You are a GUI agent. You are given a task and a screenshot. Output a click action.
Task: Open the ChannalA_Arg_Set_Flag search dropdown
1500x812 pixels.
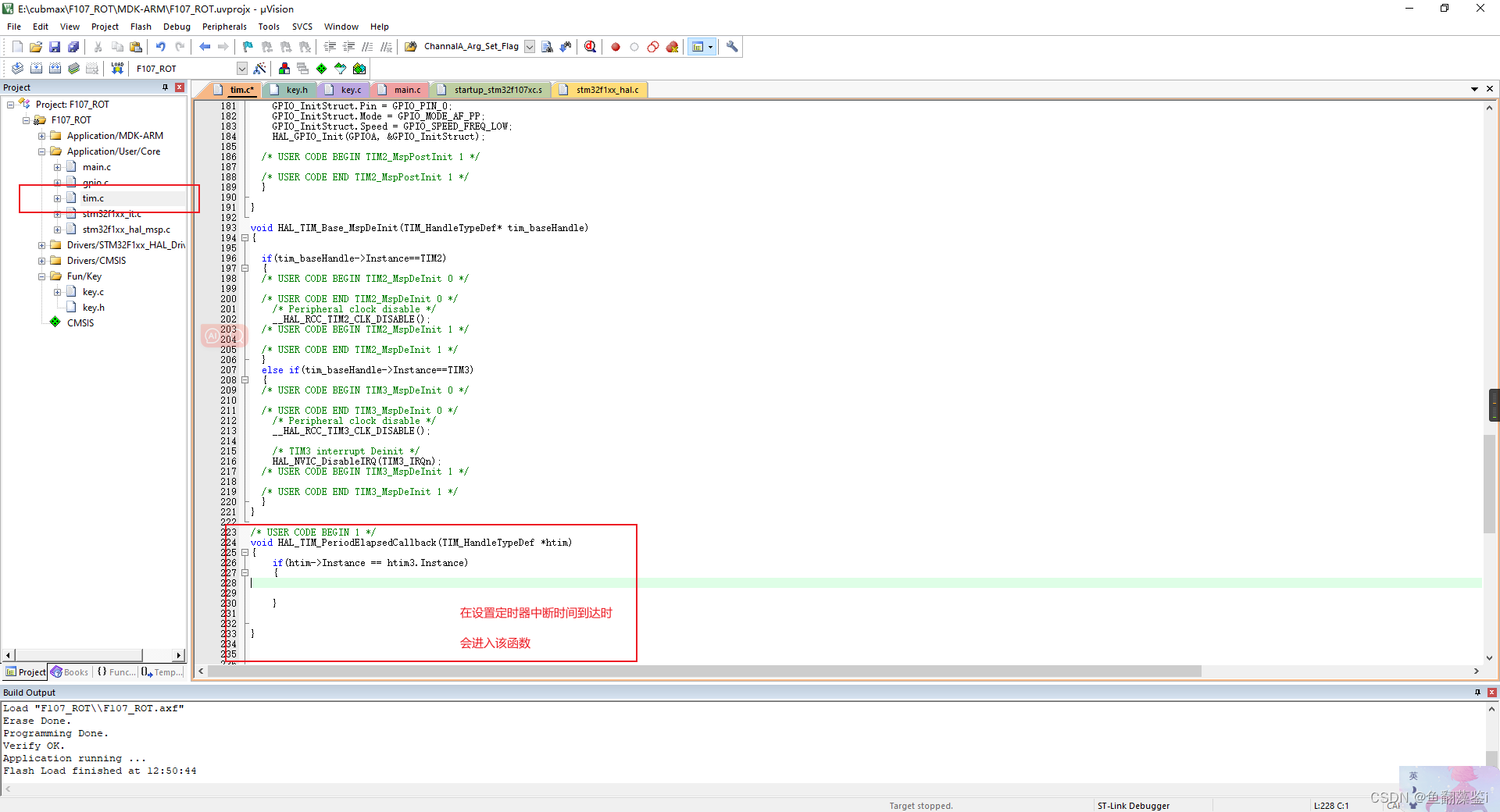coord(530,47)
